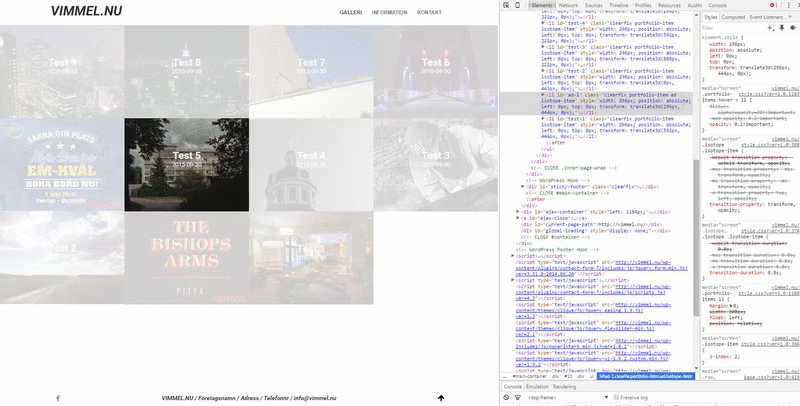The height and width of the screenshot is (406, 800).
Task: Open the EM-KVAL ad thumbnail
Action: (62, 165)
